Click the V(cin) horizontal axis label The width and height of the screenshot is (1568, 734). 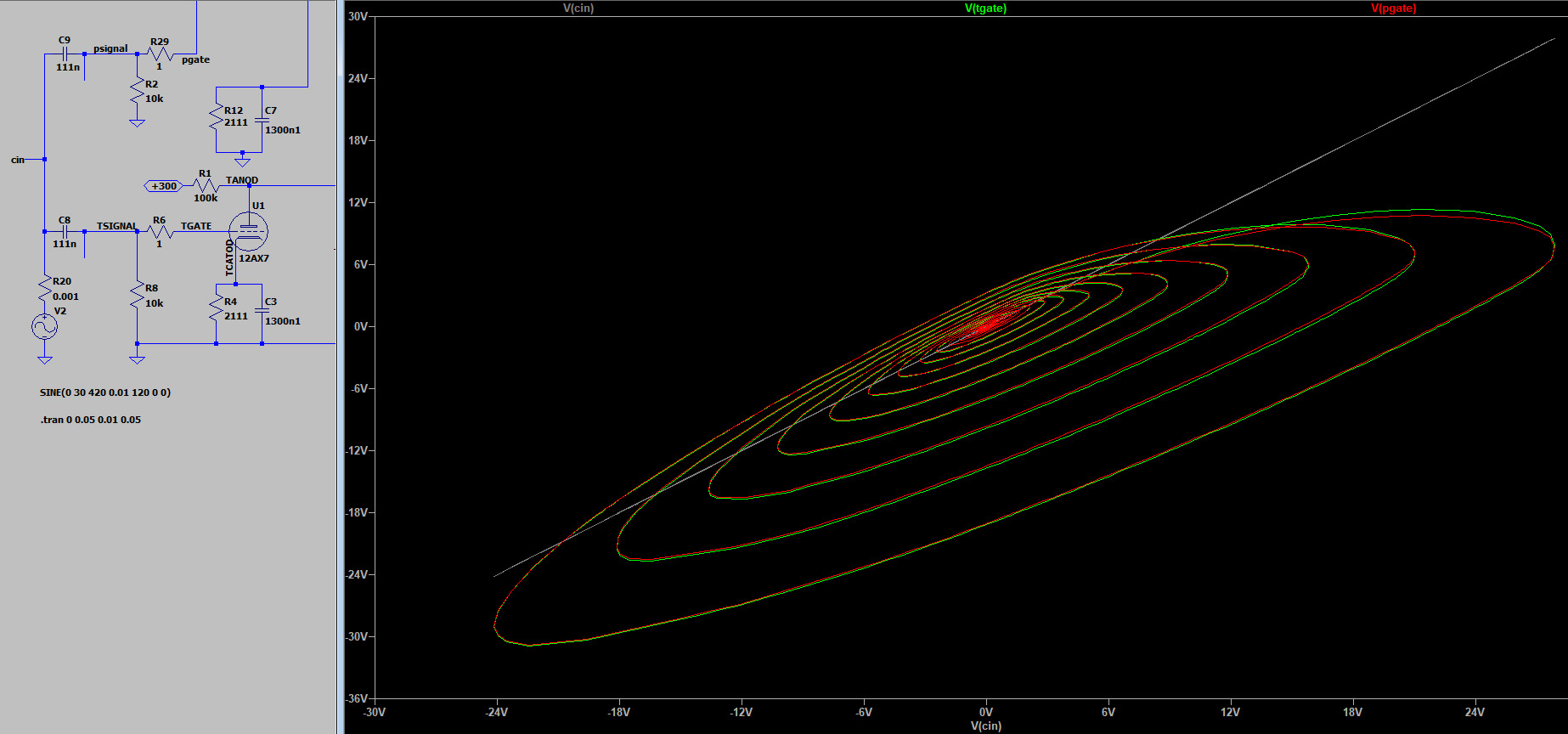[x=985, y=726]
